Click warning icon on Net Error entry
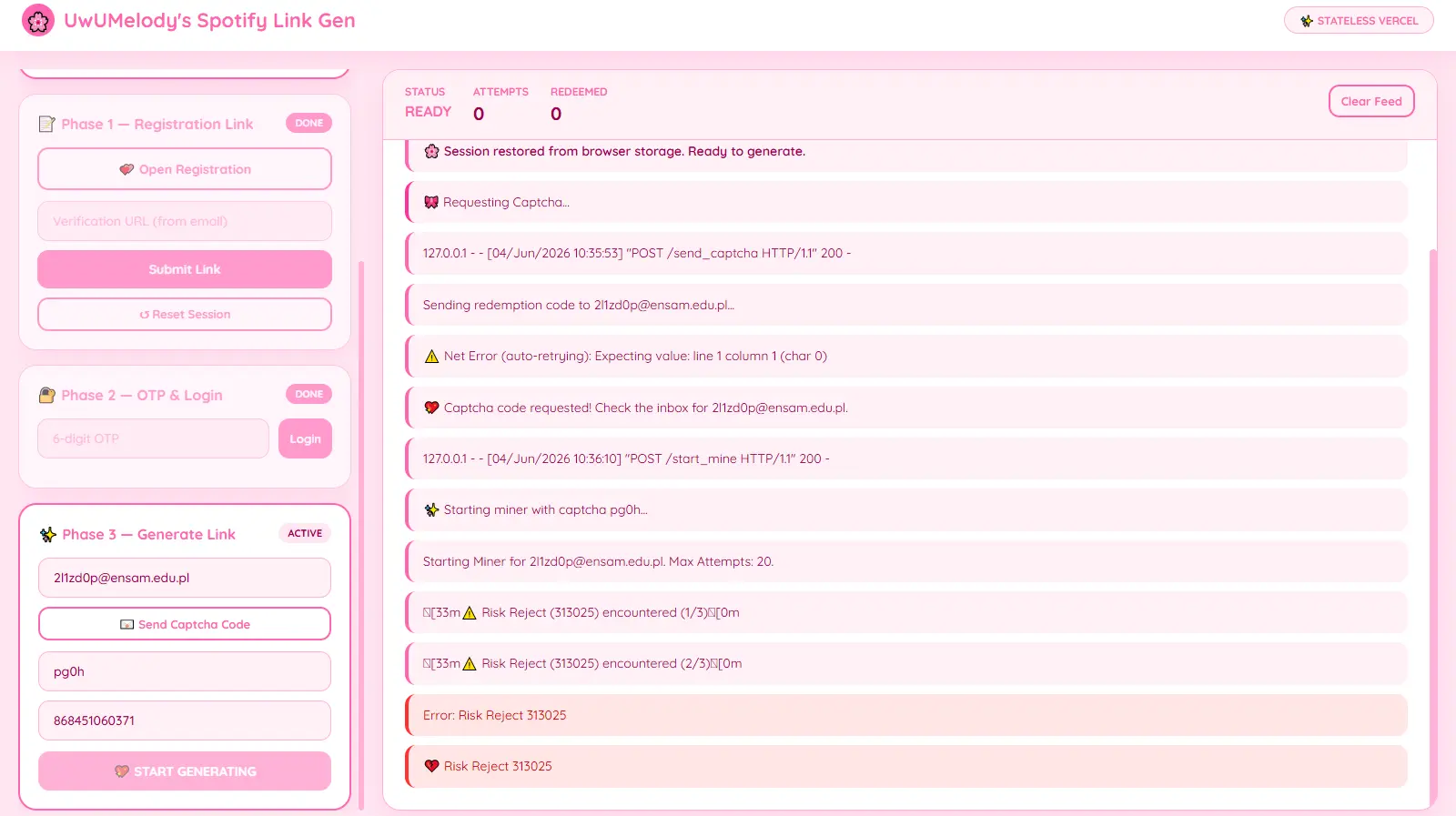The height and width of the screenshot is (816, 1456). [432, 357]
